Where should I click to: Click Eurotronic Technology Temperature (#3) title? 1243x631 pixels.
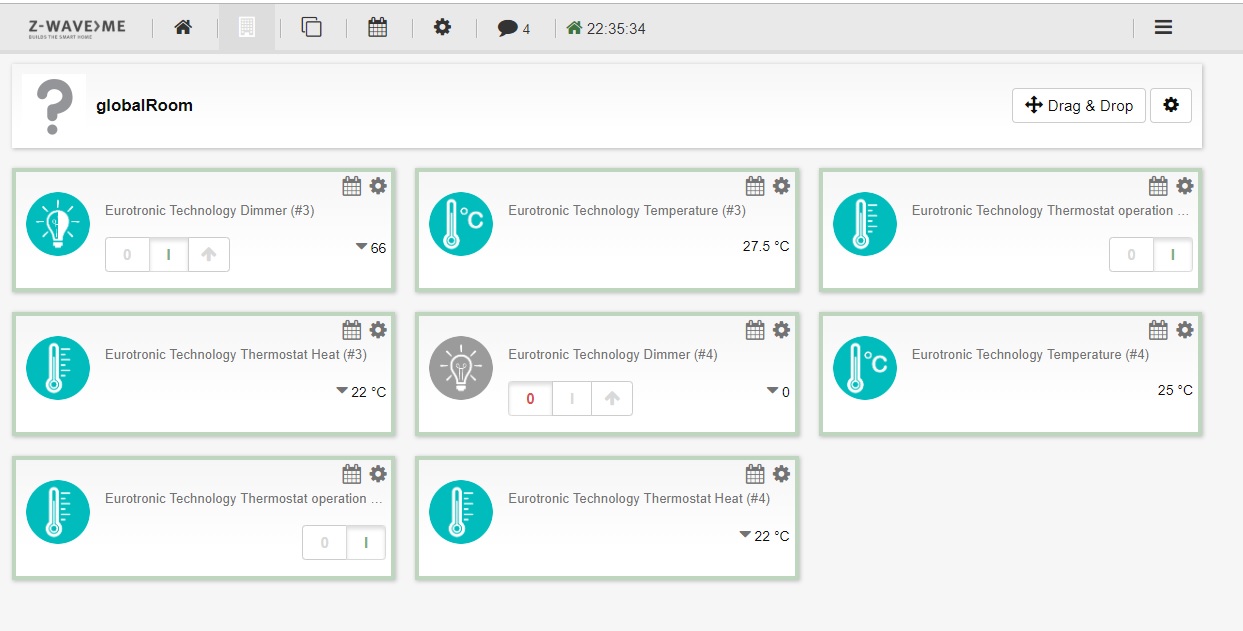click(x=627, y=211)
